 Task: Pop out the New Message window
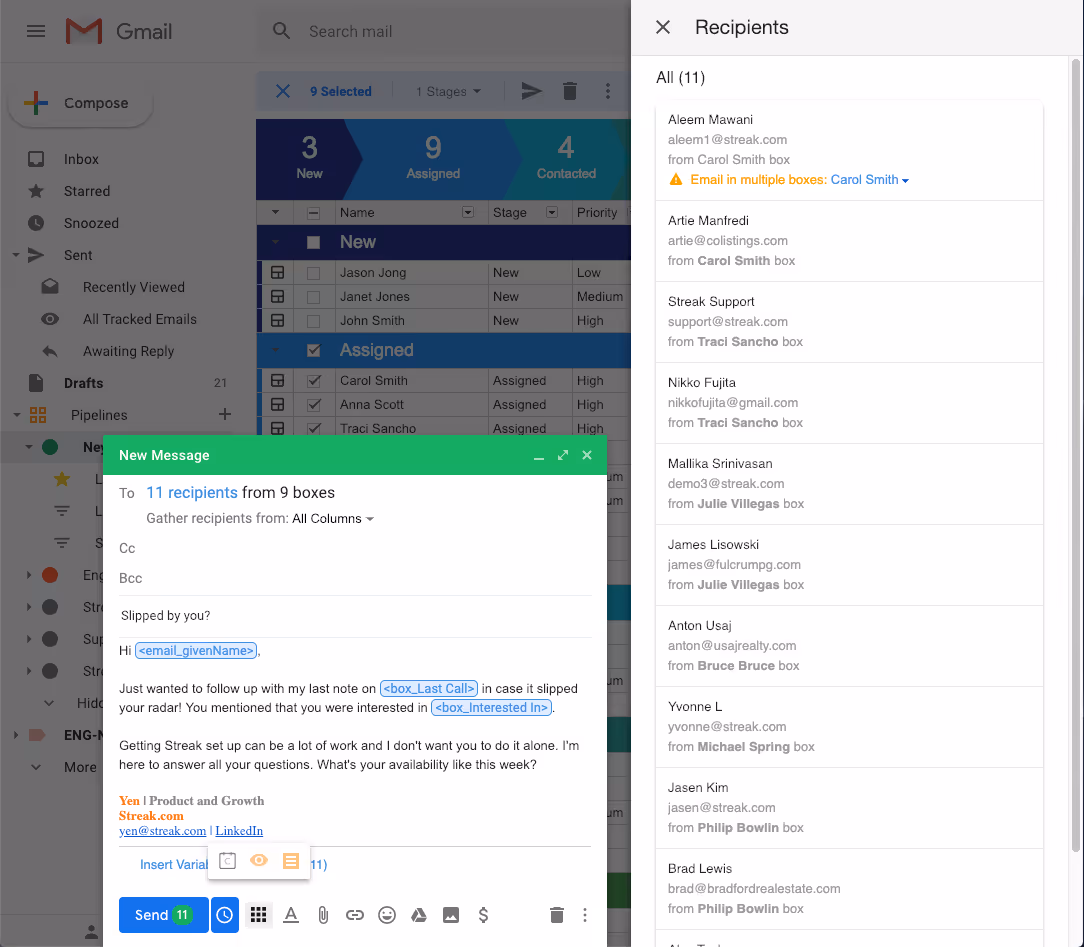[x=563, y=455]
